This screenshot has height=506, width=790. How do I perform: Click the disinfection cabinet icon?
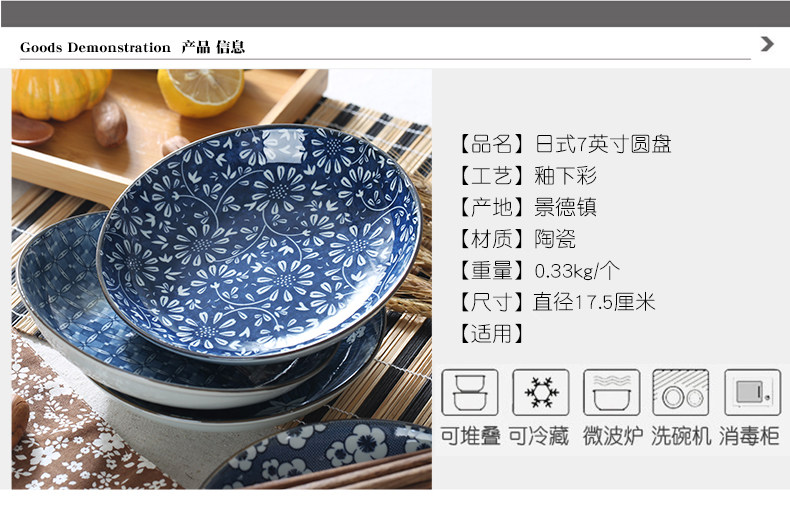coord(753,393)
